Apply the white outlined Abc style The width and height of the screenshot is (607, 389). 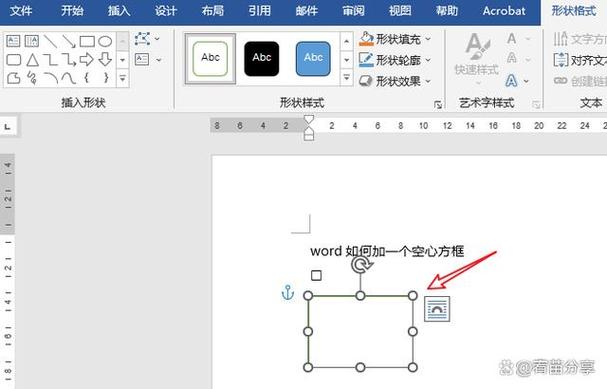[x=210, y=59]
